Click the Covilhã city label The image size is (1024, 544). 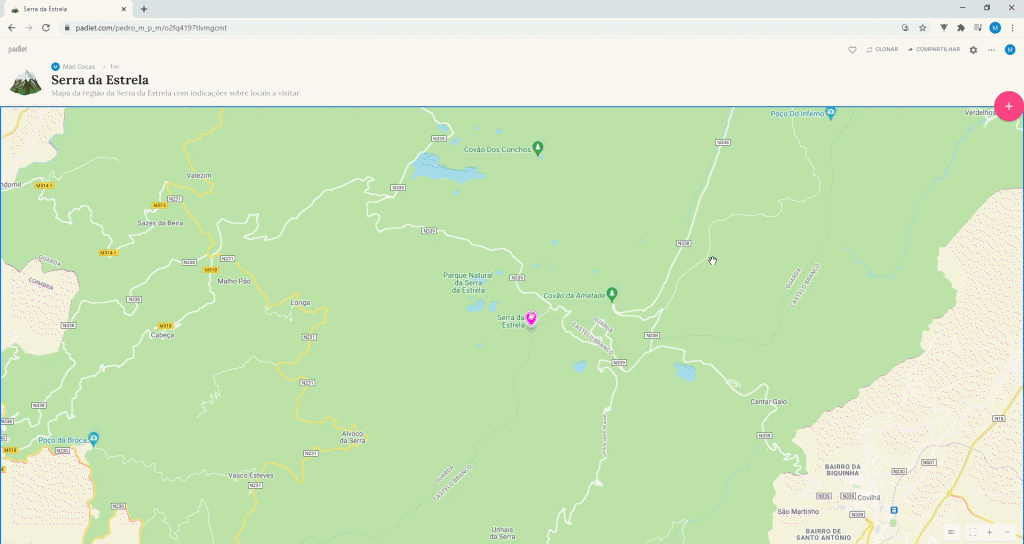click(x=869, y=497)
